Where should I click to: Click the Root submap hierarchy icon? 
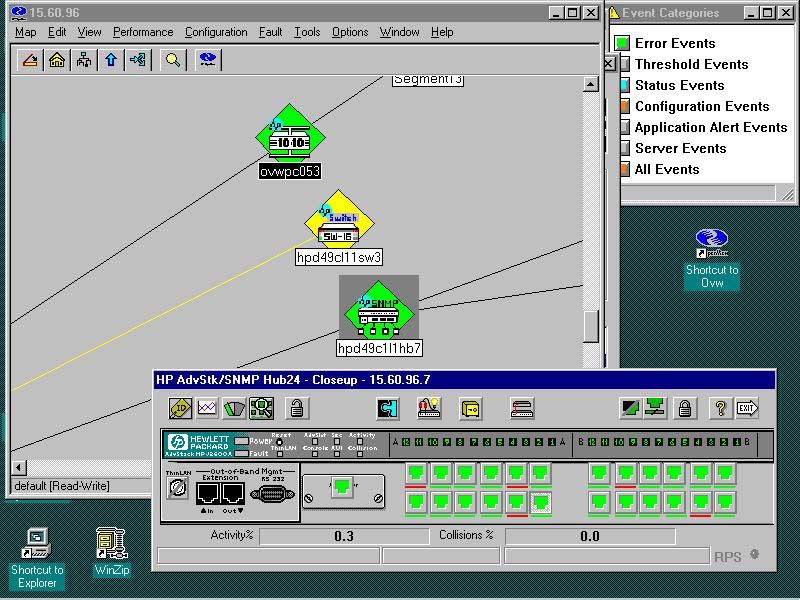coord(84,60)
